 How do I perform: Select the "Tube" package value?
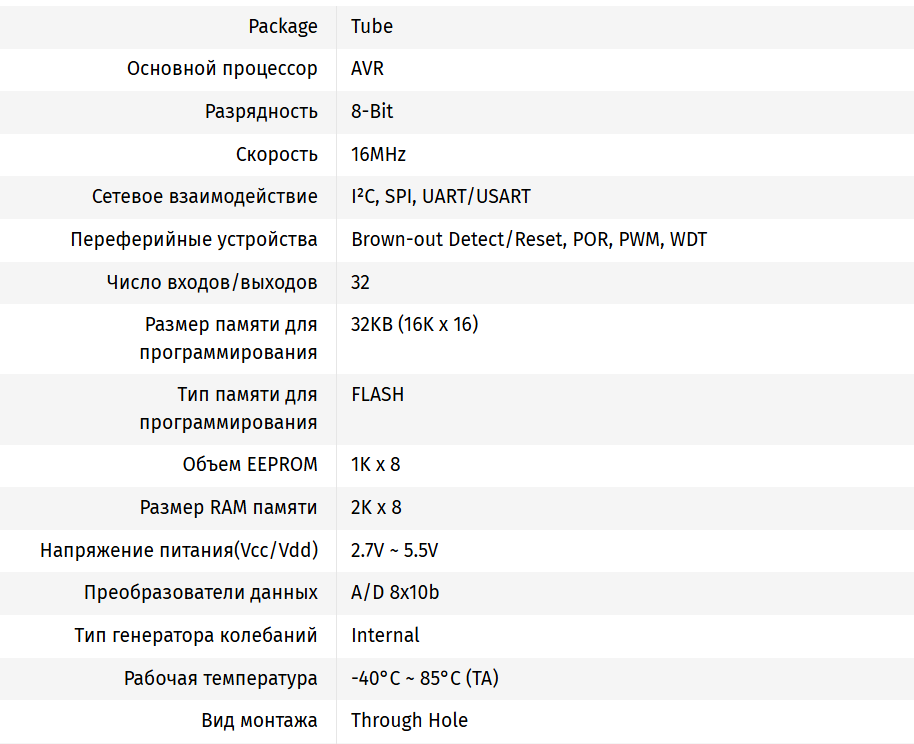[372, 26]
